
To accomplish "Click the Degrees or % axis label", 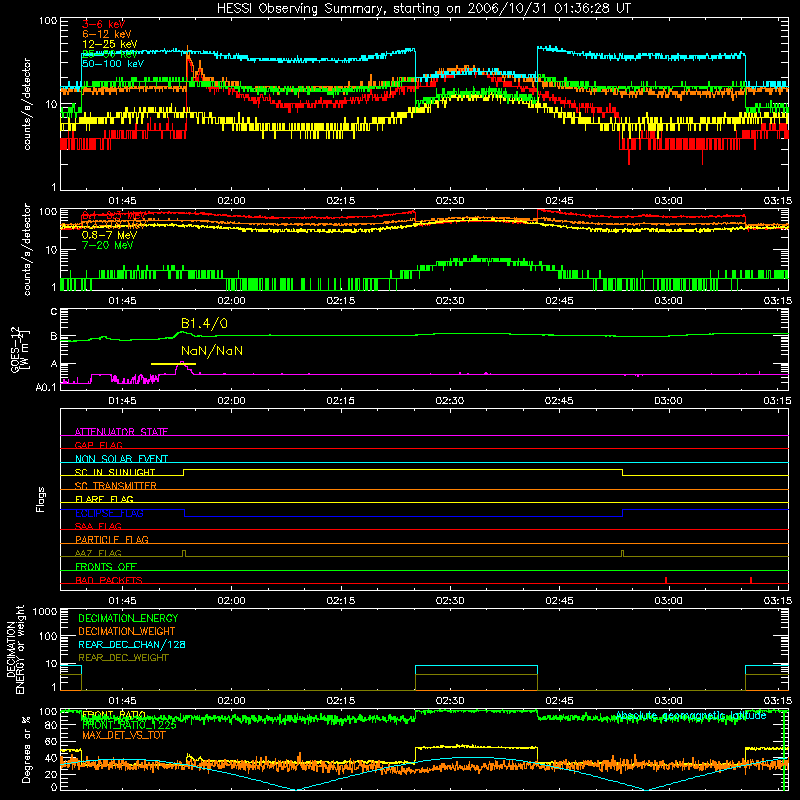I will [26, 749].
